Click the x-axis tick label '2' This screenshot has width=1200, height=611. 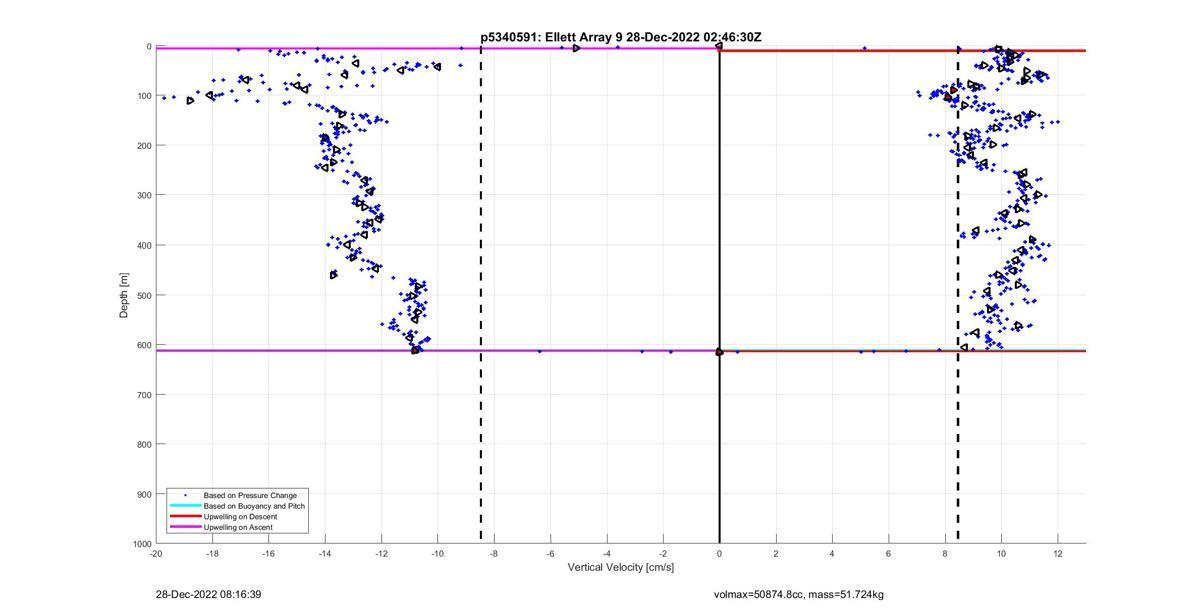(x=775, y=553)
